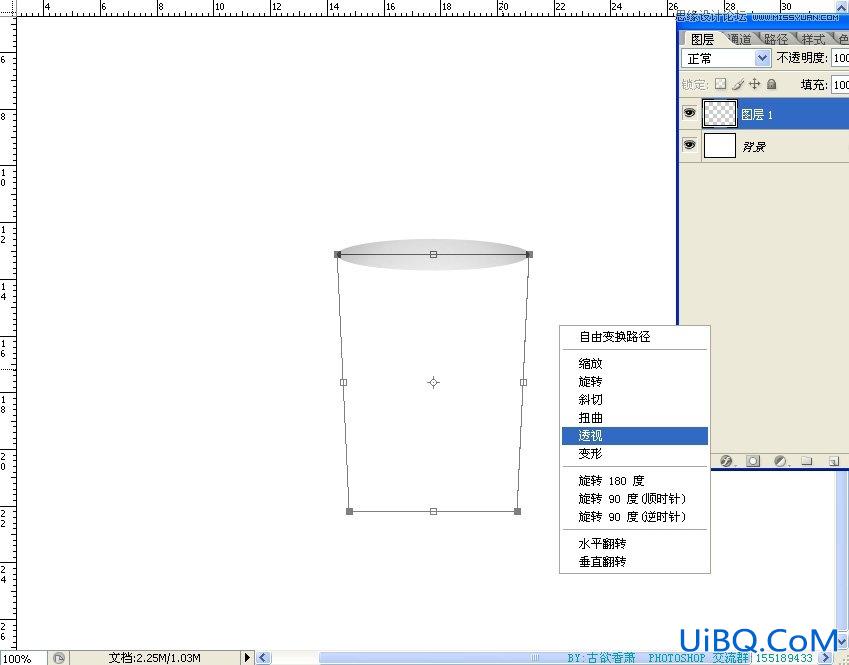The height and width of the screenshot is (665, 849).
Task: Toggle lock position move icon
Action: click(x=755, y=84)
